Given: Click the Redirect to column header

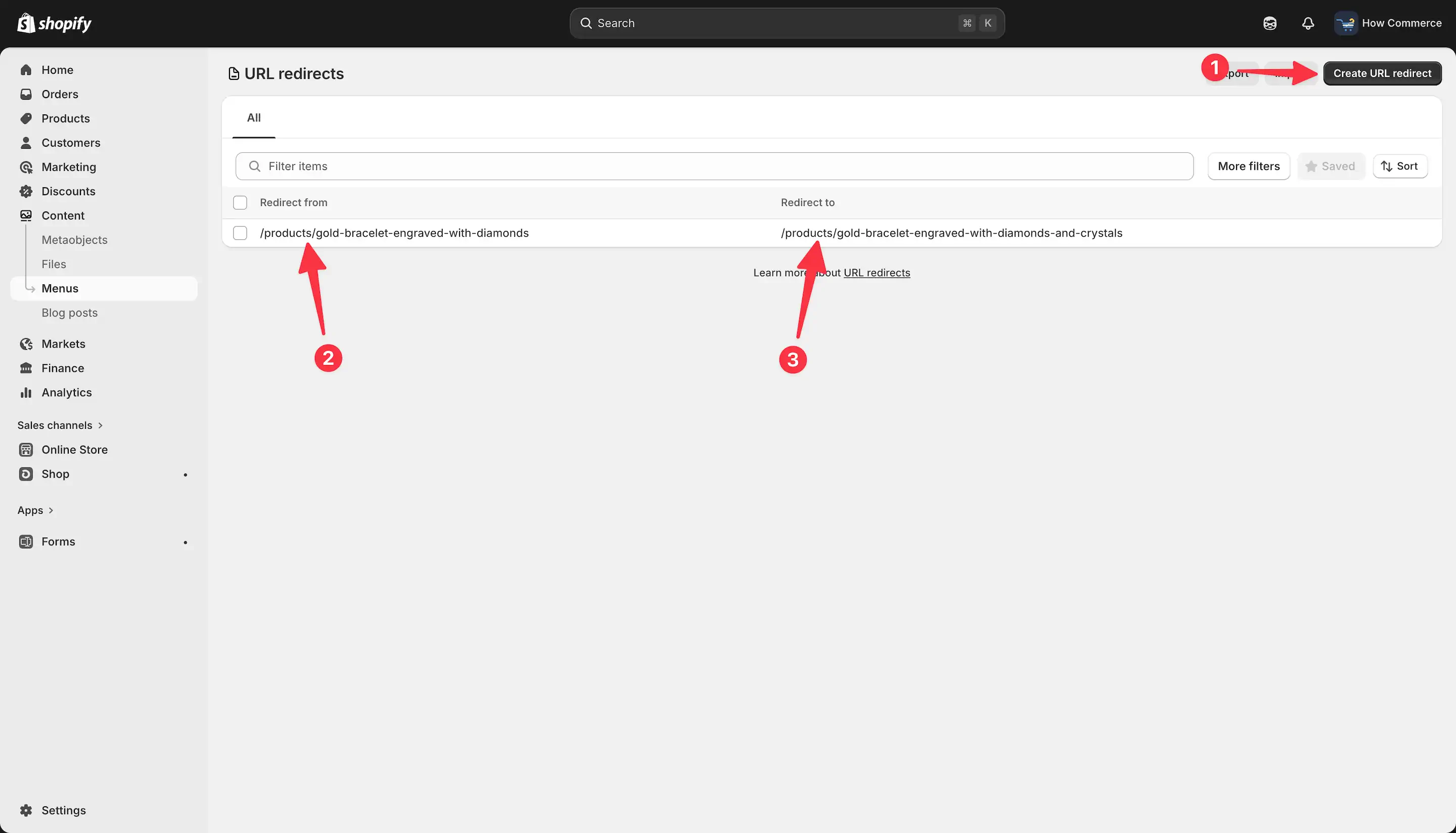Looking at the screenshot, I should point(807,202).
